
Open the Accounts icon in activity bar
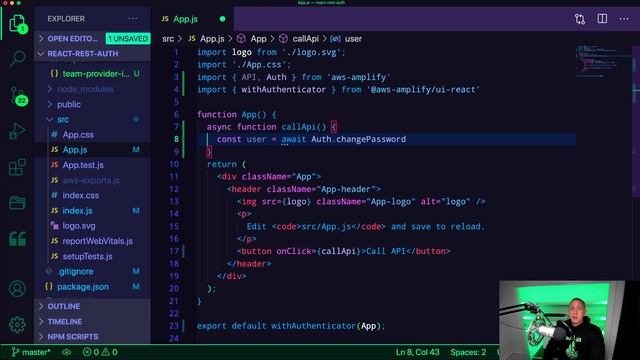pyautogui.click(x=17, y=289)
